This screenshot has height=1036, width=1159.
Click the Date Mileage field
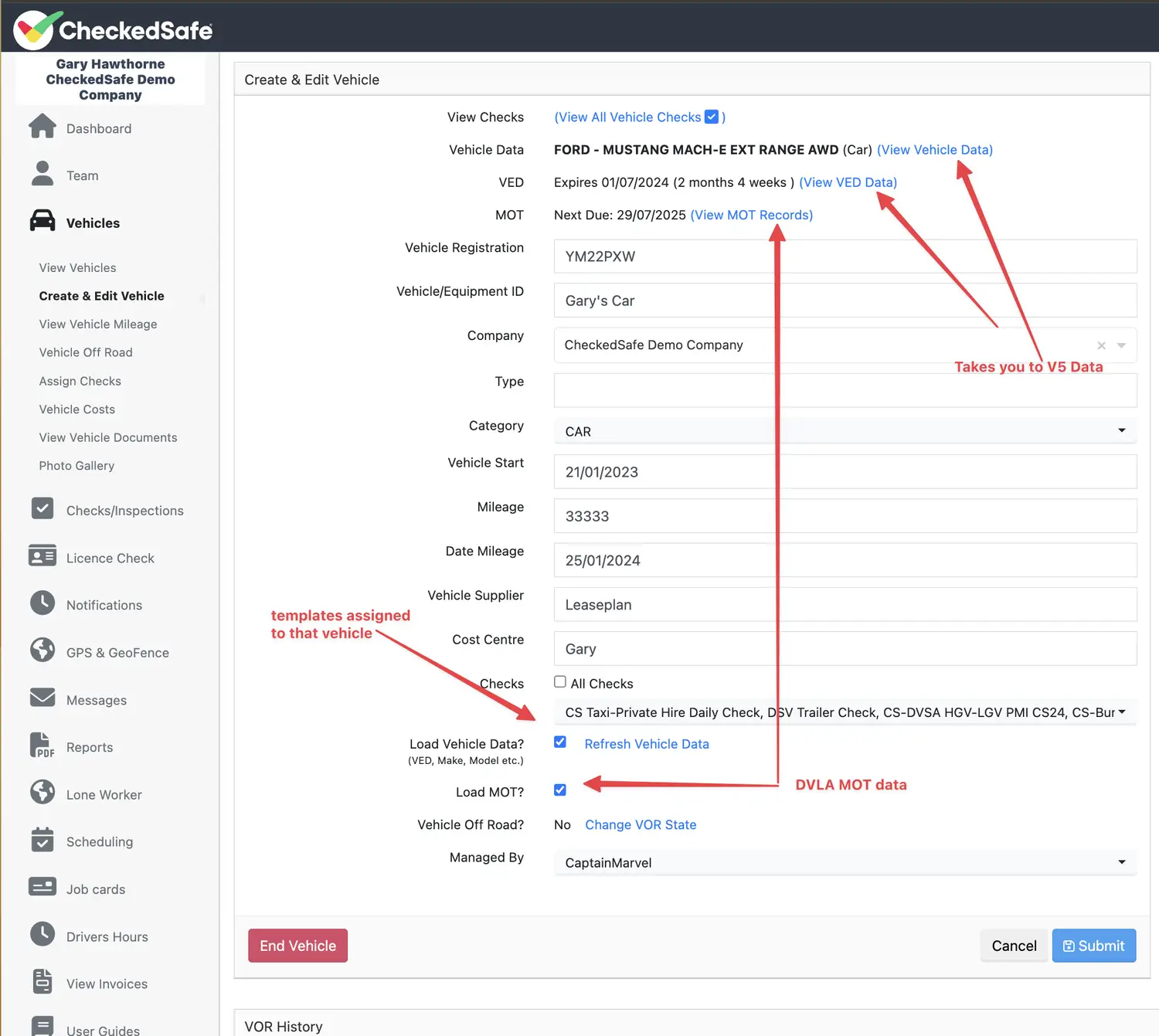845,560
